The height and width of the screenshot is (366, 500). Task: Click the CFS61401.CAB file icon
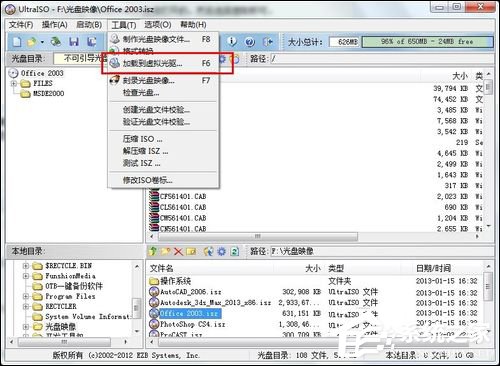(154, 196)
